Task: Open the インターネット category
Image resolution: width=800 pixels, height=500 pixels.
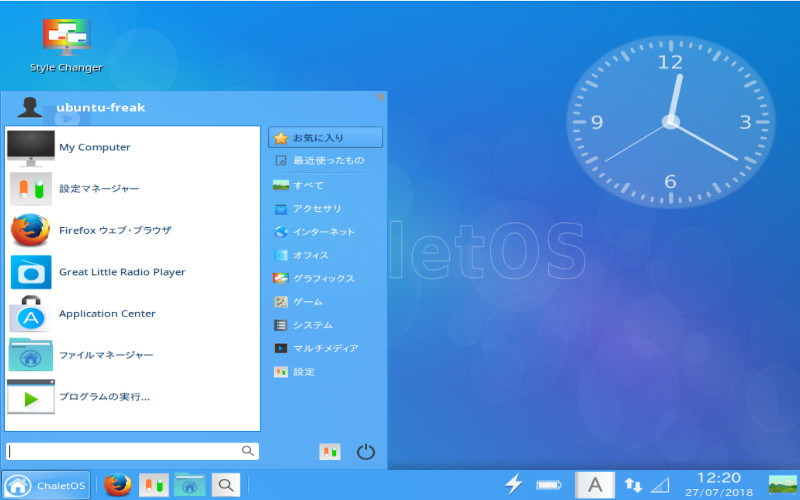Action: tap(326, 232)
